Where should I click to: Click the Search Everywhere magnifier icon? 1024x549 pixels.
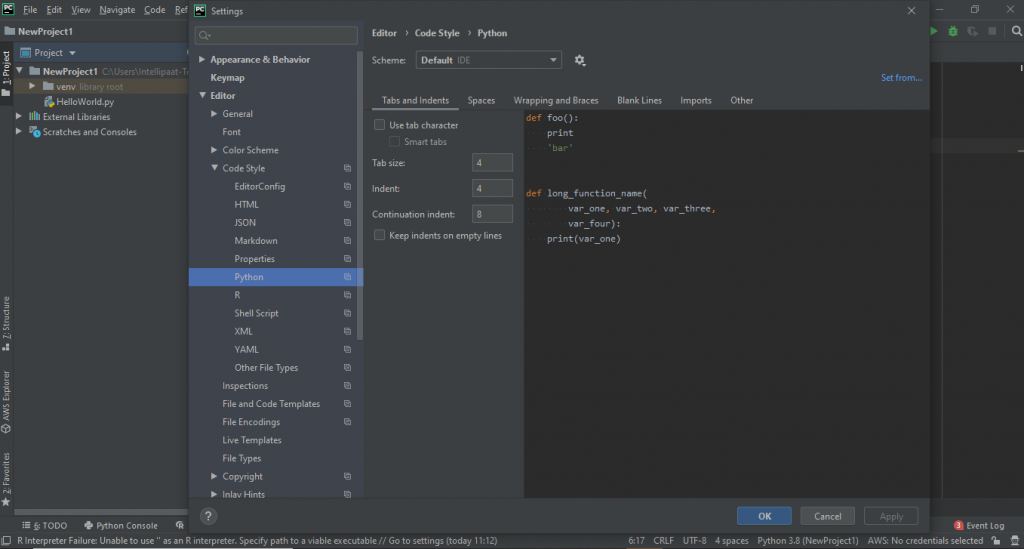coord(1017,31)
